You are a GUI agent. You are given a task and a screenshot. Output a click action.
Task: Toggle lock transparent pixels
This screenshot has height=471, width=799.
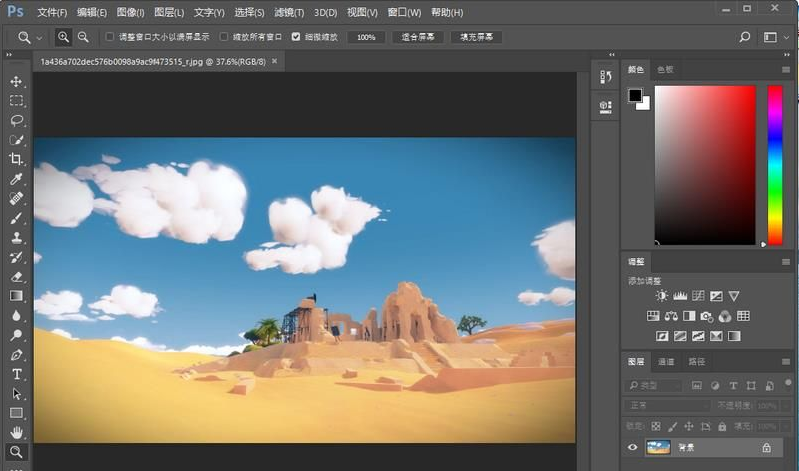[x=656, y=426]
